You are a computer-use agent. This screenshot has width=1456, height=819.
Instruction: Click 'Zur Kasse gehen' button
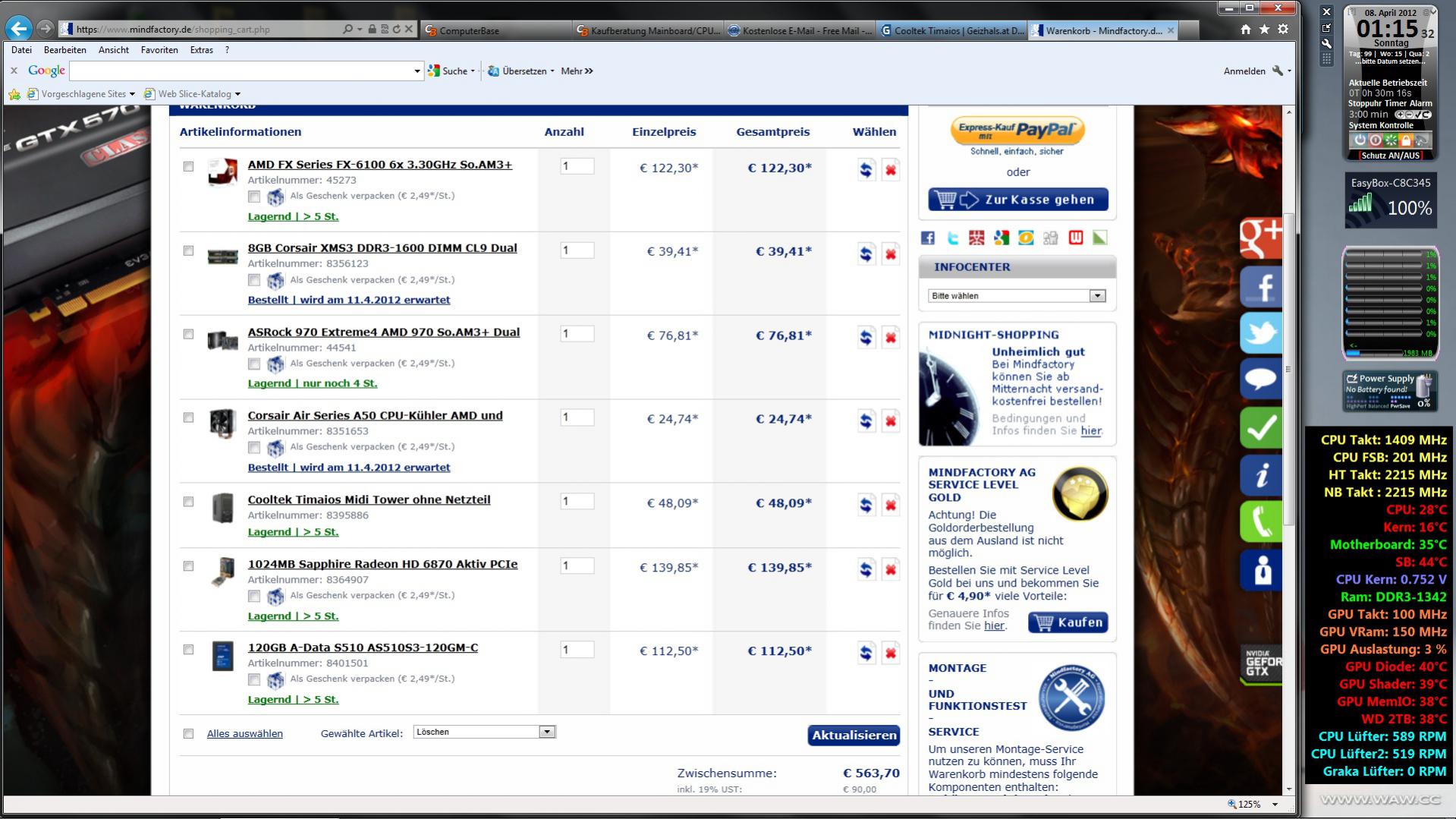click(1017, 200)
